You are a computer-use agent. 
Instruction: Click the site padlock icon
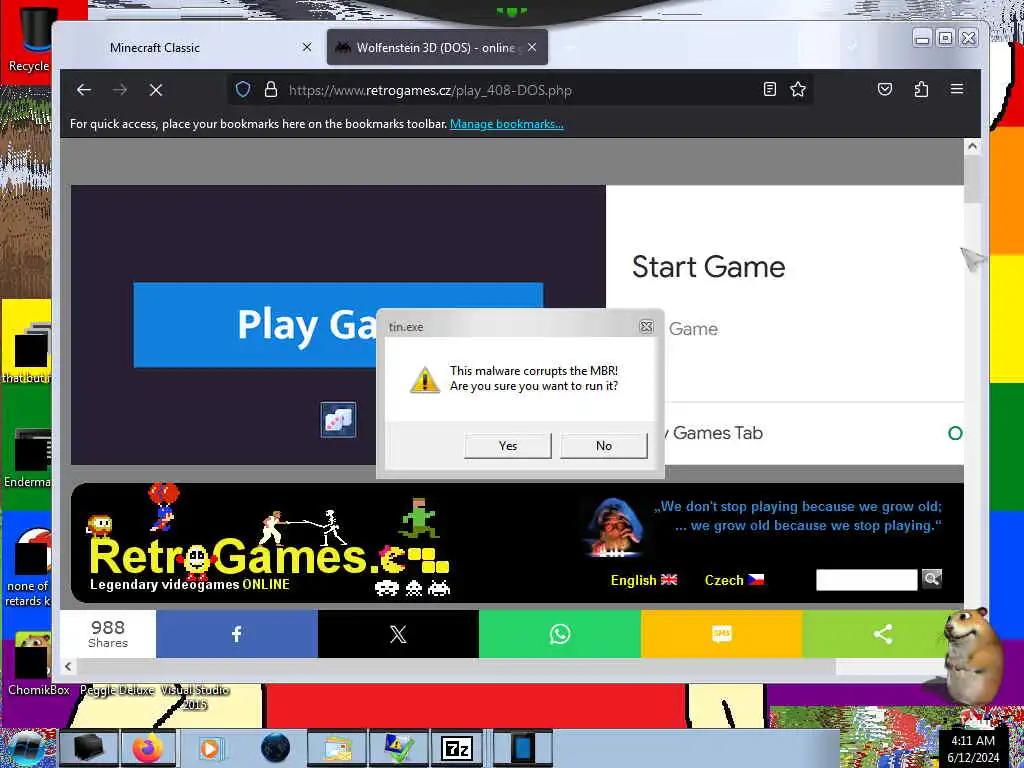[x=270, y=89]
